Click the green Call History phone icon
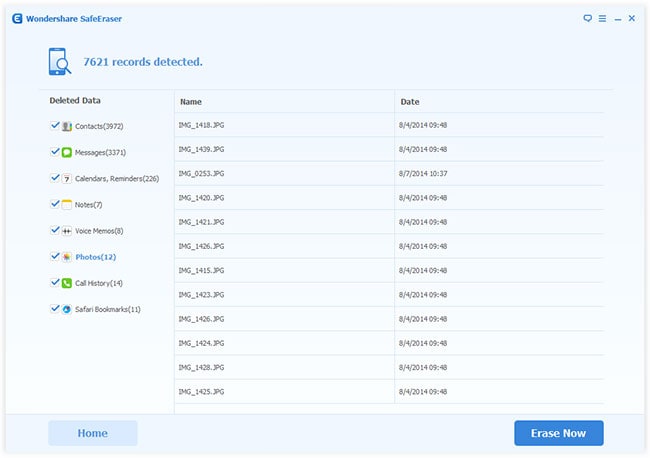 tap(67, 283)
